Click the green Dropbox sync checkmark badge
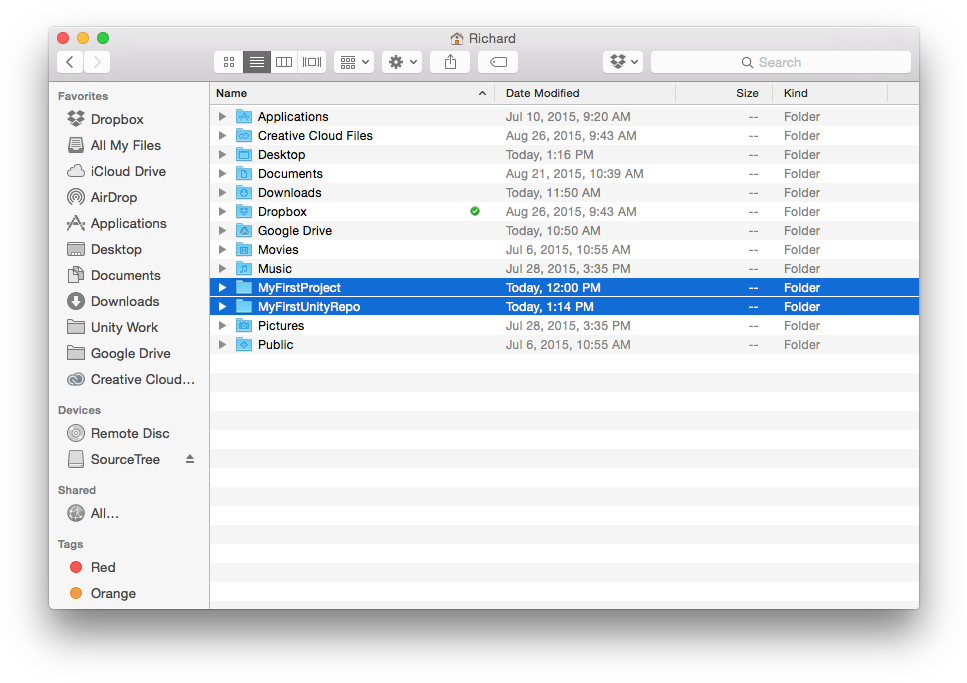 click(x=475, y=211)
